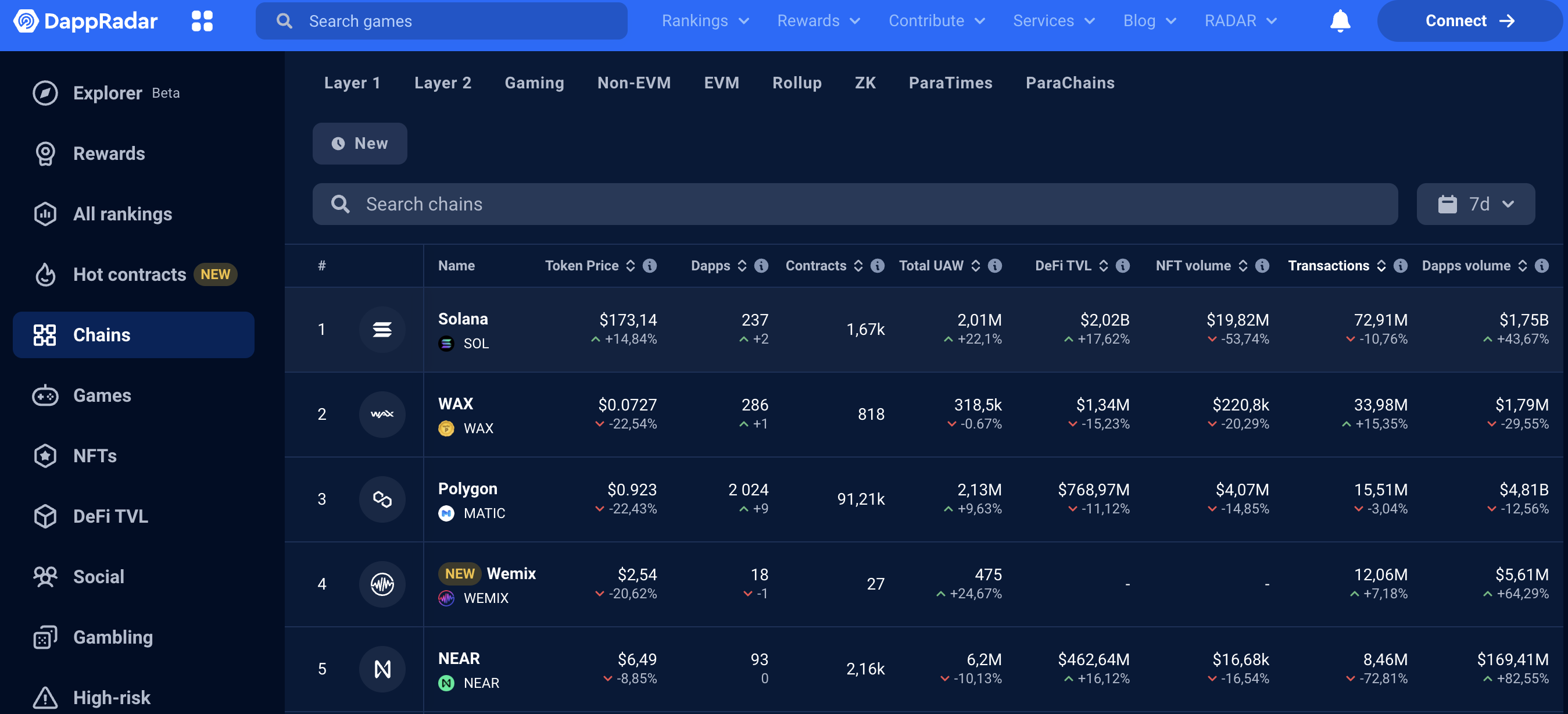Click the All rankings chart icon

pyautogui.click(x=45, y=214)
